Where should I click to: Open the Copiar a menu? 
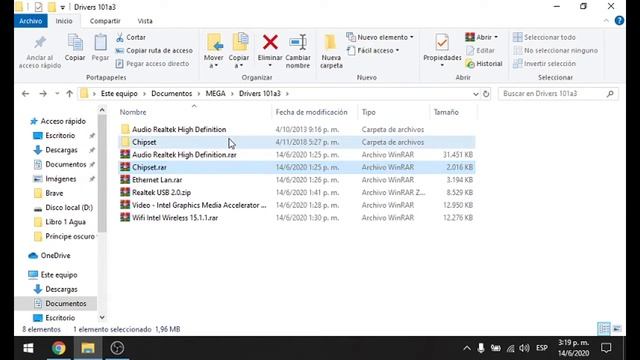239,51
